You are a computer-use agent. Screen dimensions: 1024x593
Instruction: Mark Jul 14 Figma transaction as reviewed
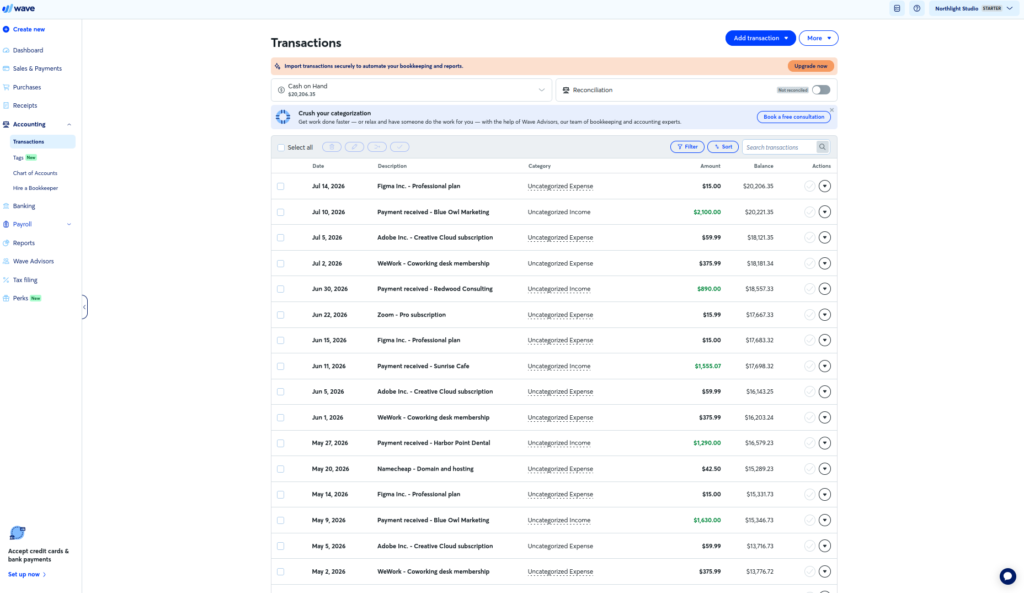pos(810,186)
